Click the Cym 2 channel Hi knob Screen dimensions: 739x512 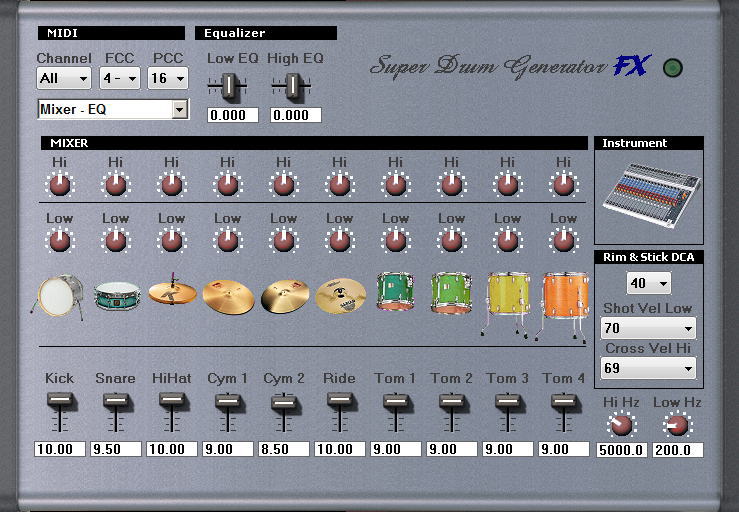click(284, 184)
